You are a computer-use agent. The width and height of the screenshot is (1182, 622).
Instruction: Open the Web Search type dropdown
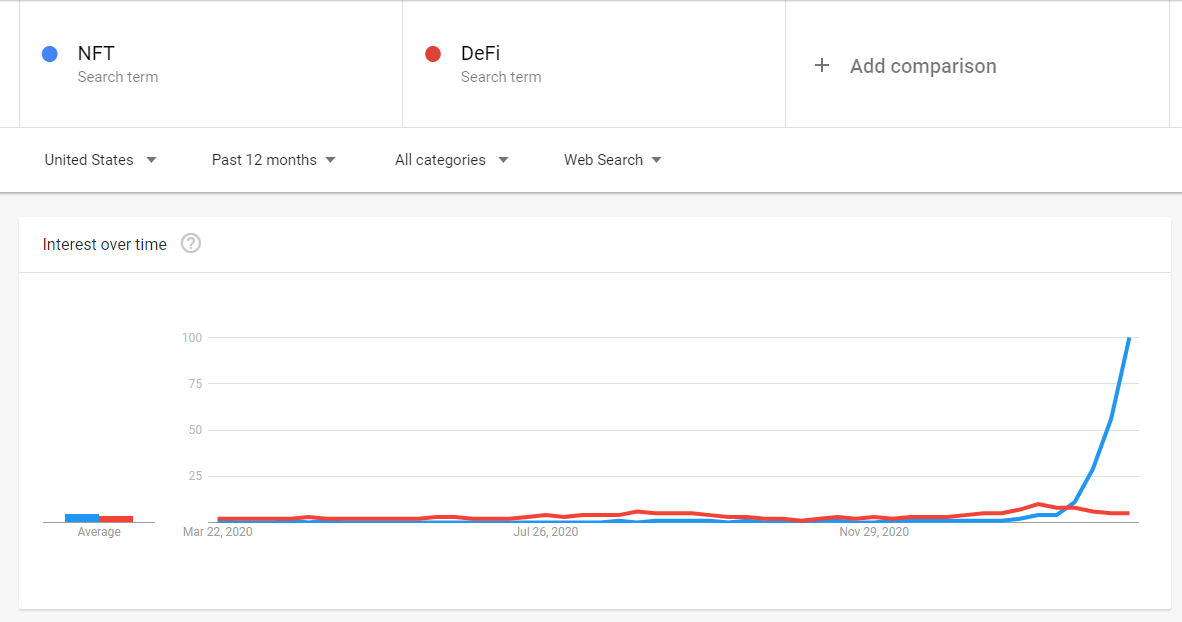click(612, 160)
